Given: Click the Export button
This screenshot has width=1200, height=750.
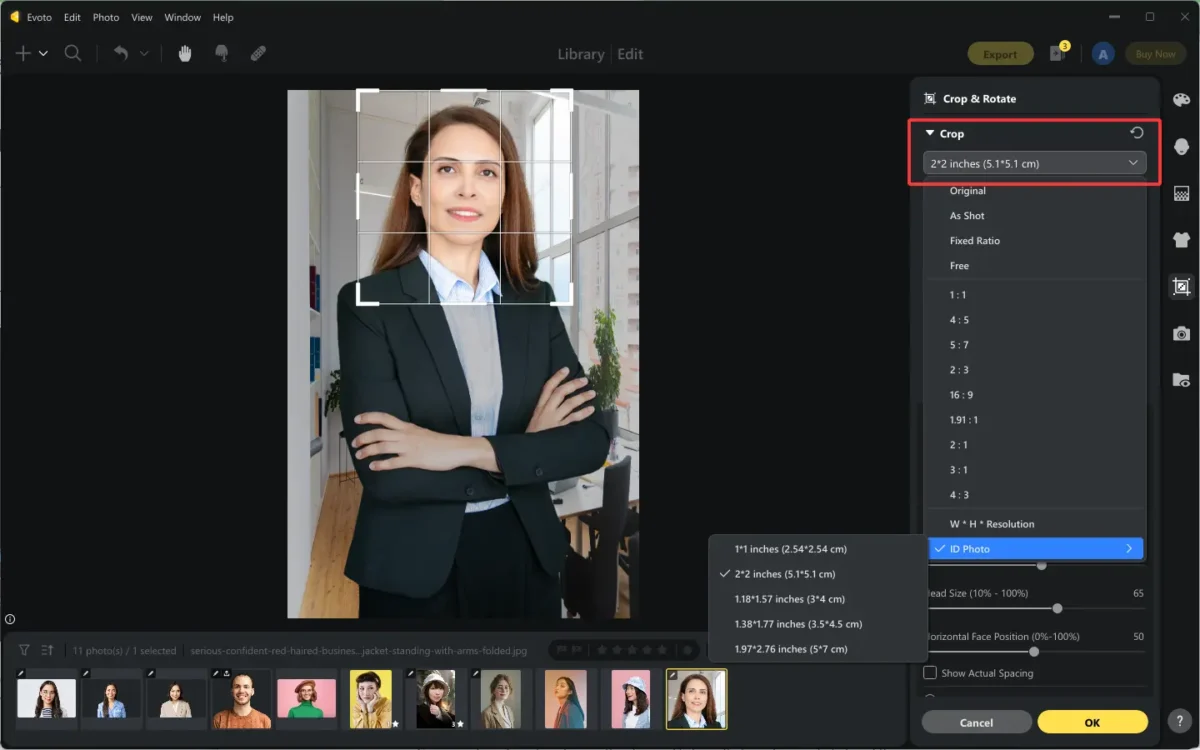Looking at the screenshot, I should pyautogui.click(x=1000, y=53).
